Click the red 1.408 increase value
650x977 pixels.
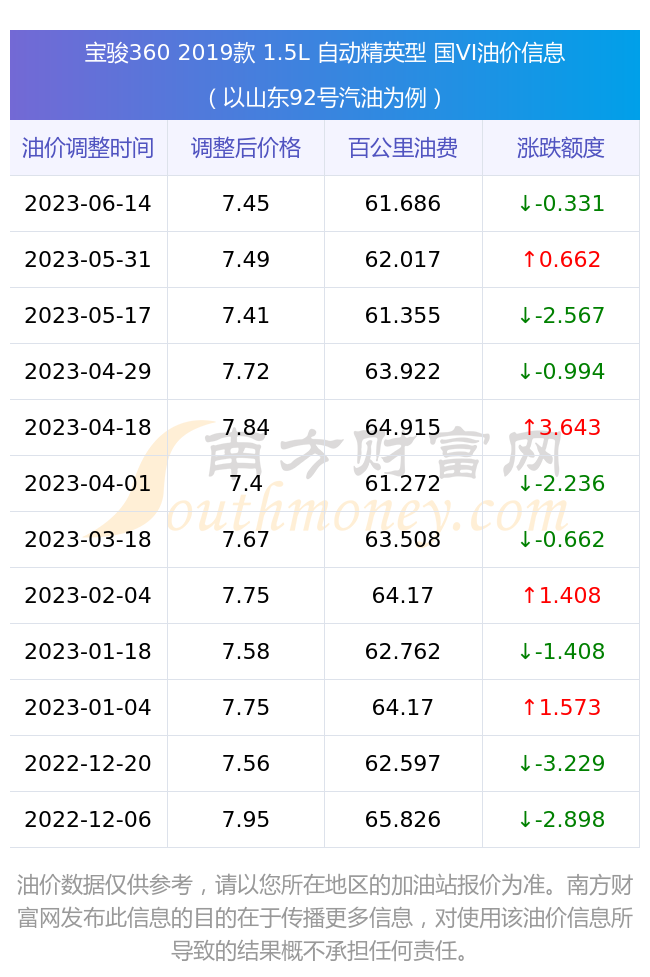coord(562,596)
